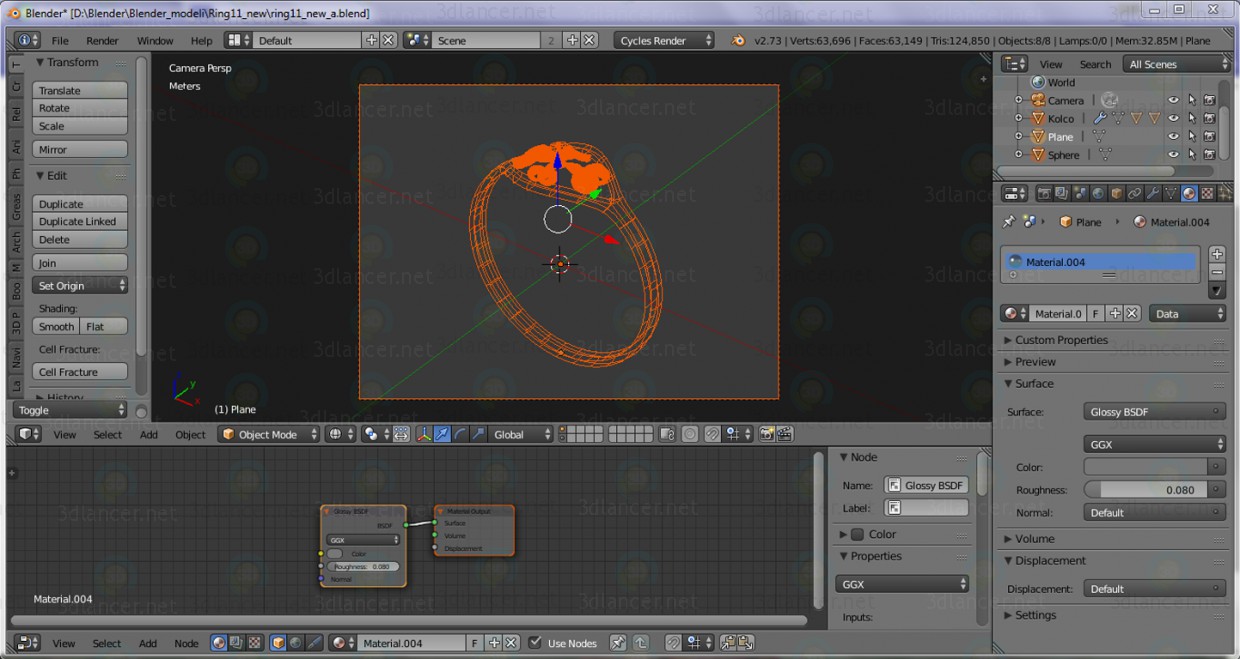Expand the Kolco tree item in outliner
1240x659 pixels.
point(1019,118)
